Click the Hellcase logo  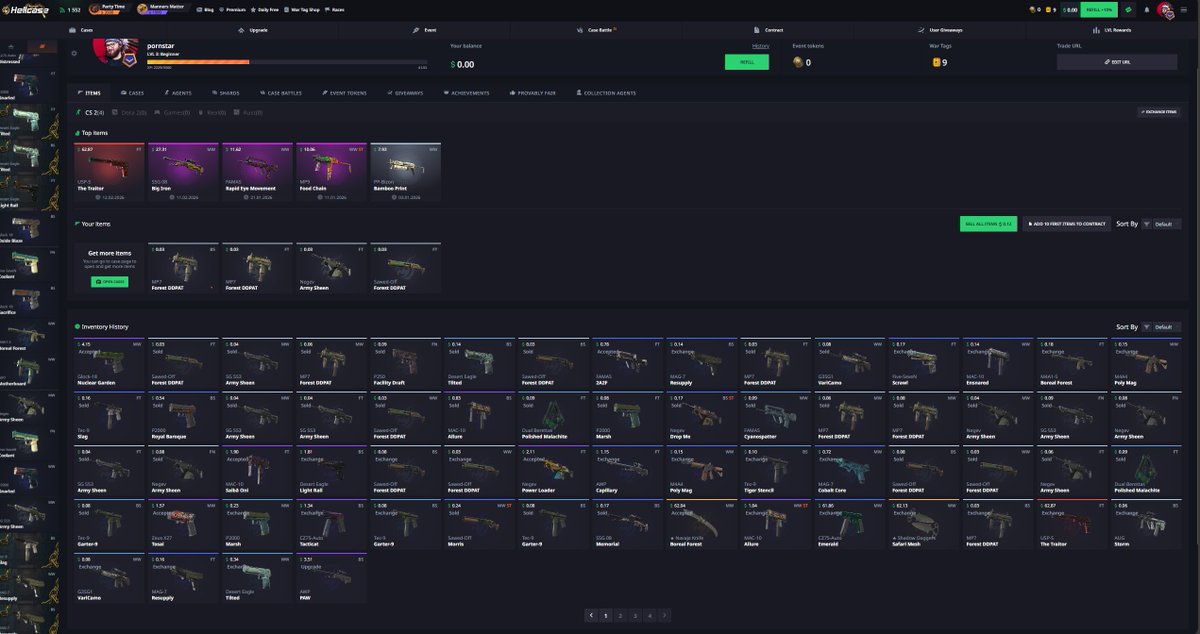[27, 9]
